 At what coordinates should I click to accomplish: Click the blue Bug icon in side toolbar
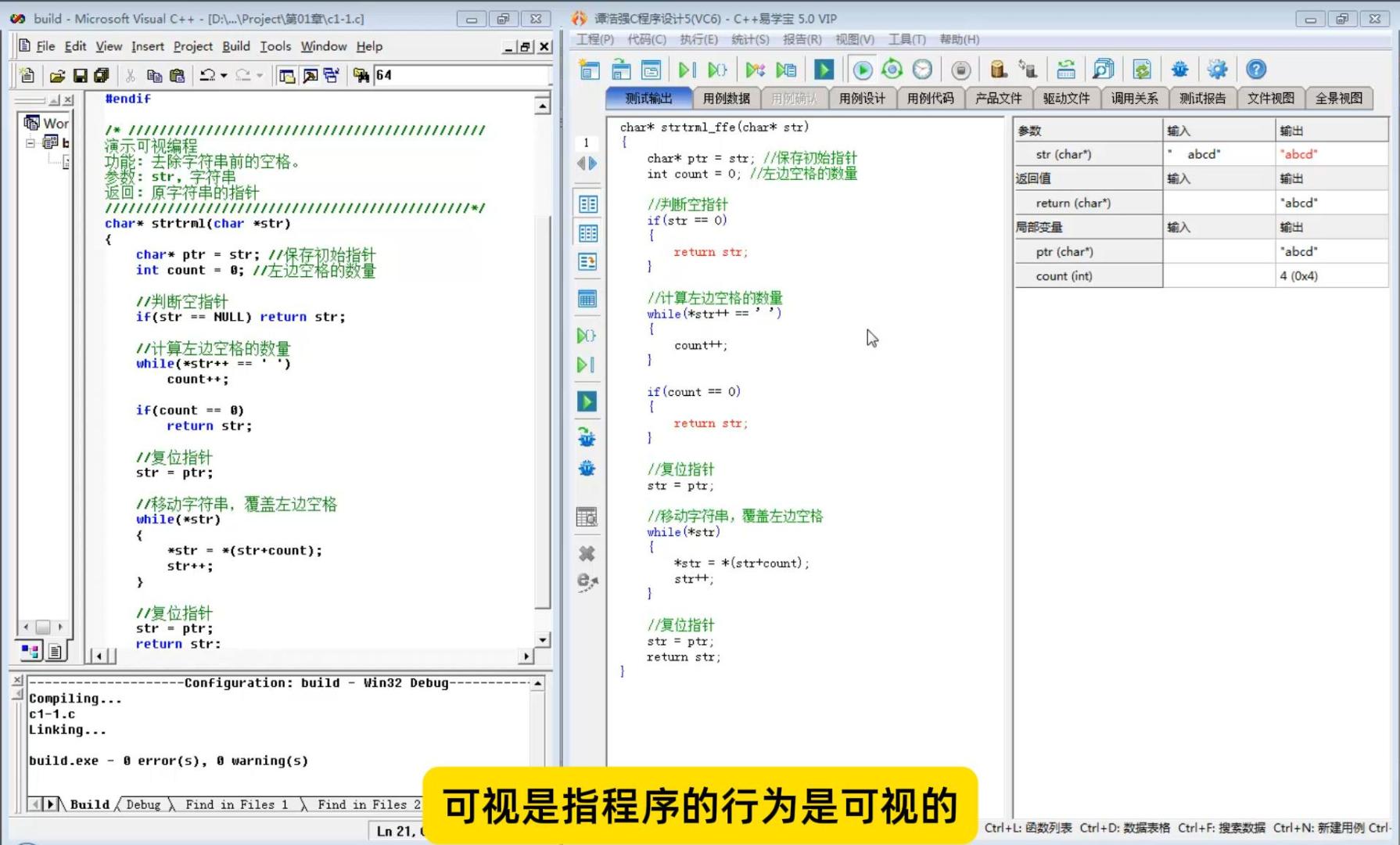click(587, 469)
